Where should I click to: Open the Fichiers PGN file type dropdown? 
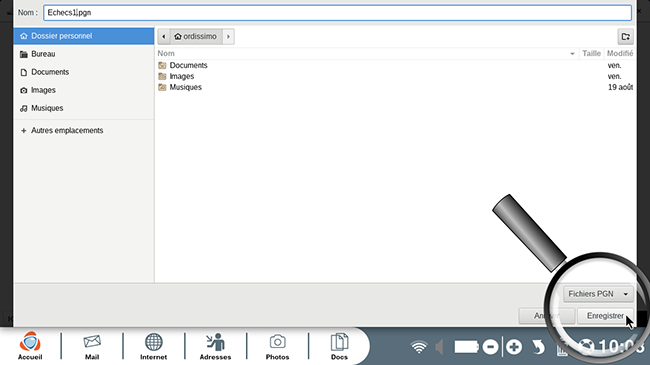coord(598,294)
